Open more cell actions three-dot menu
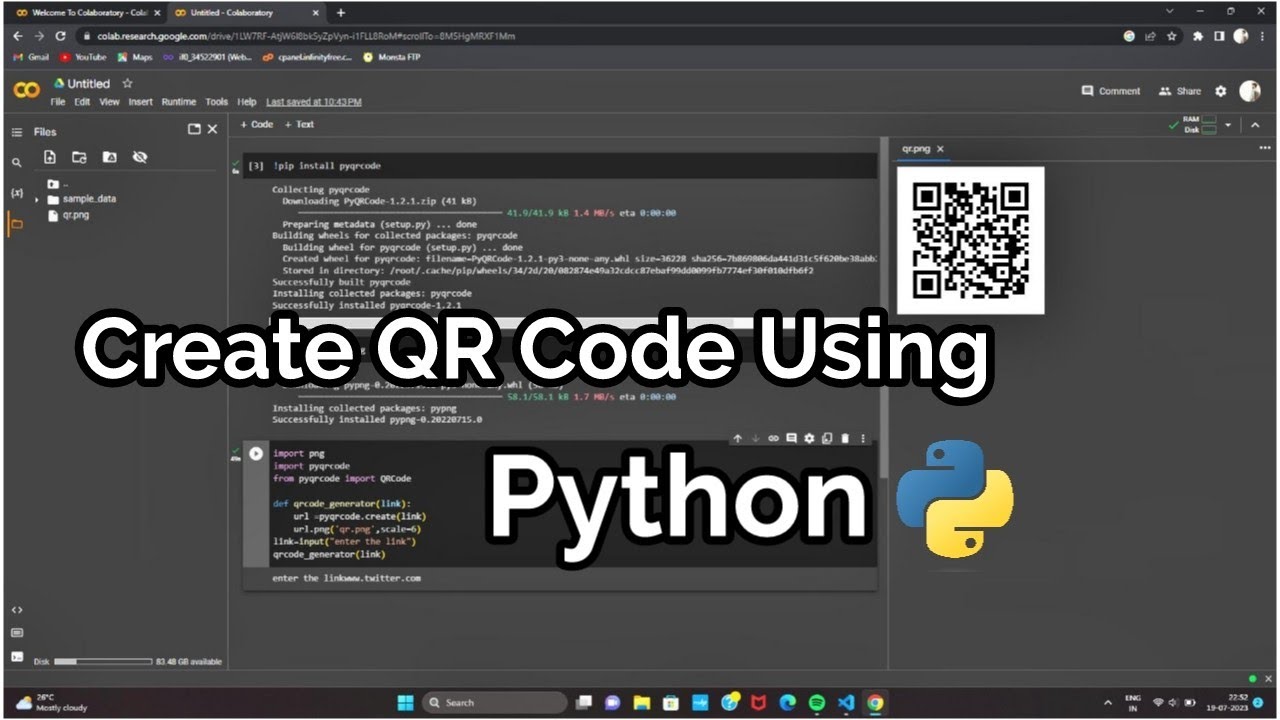The width and height of the screenshot is (1280, 720). [x=863, y=438]
